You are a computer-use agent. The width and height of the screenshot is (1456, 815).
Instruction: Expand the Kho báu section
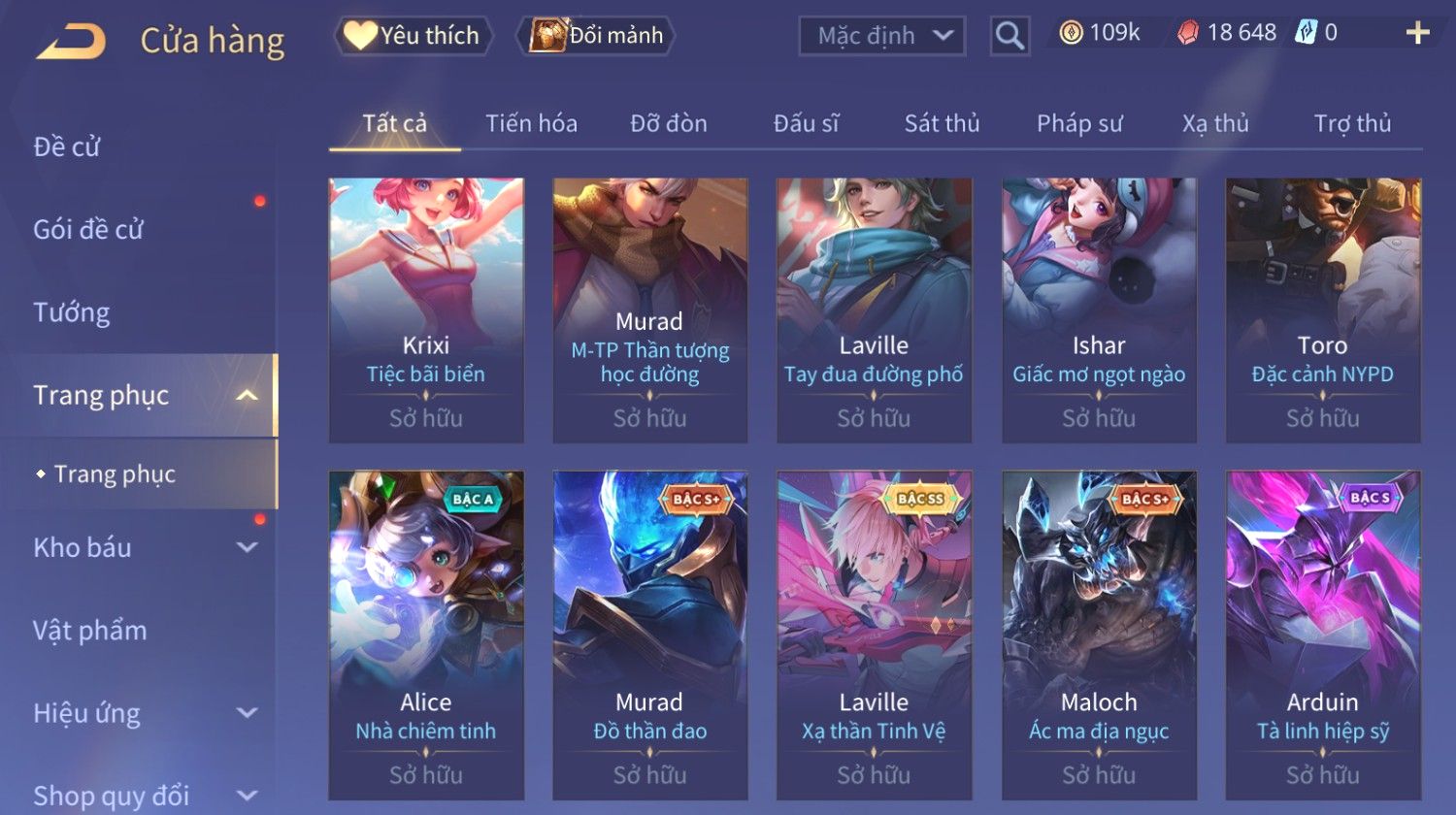247,547
